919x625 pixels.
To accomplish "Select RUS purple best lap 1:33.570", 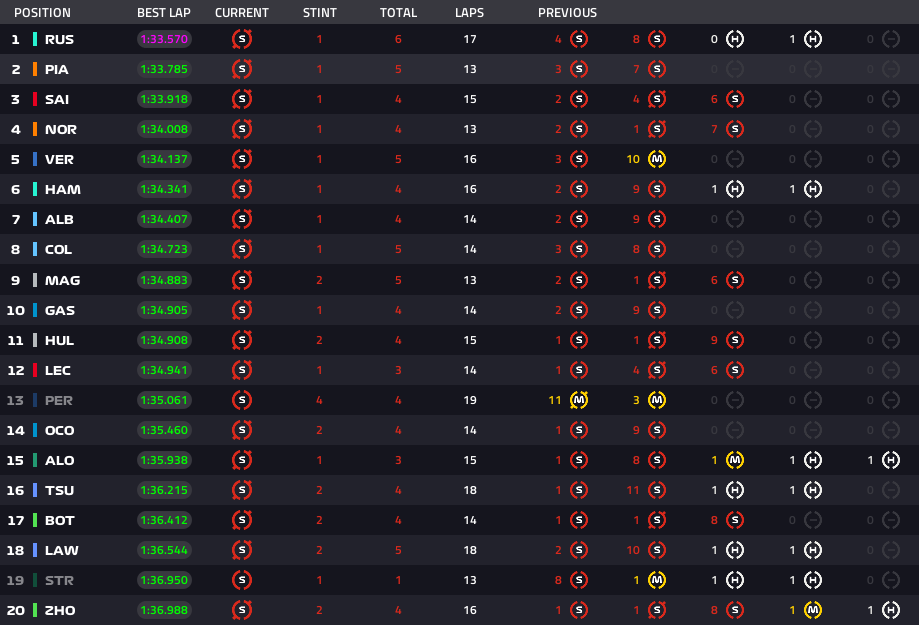I will click(x=164, y=39).
